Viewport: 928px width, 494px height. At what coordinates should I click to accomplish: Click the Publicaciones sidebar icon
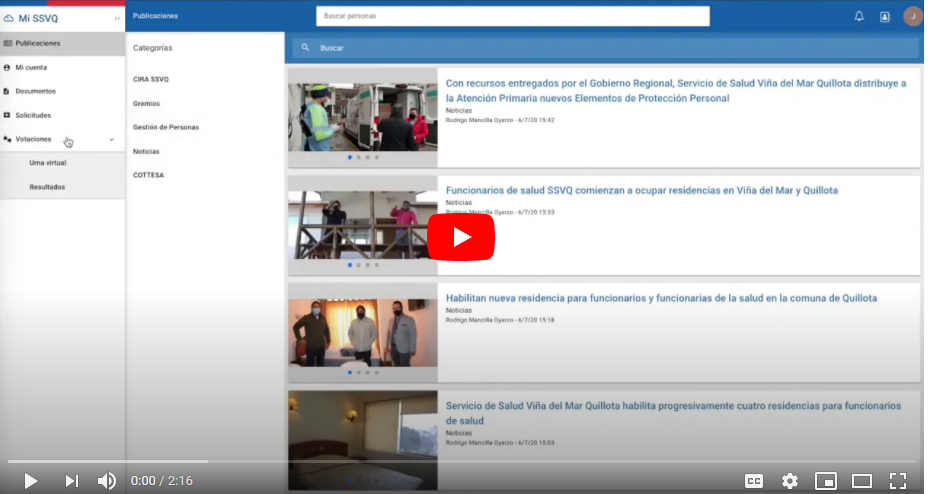(x=8, y=43)
